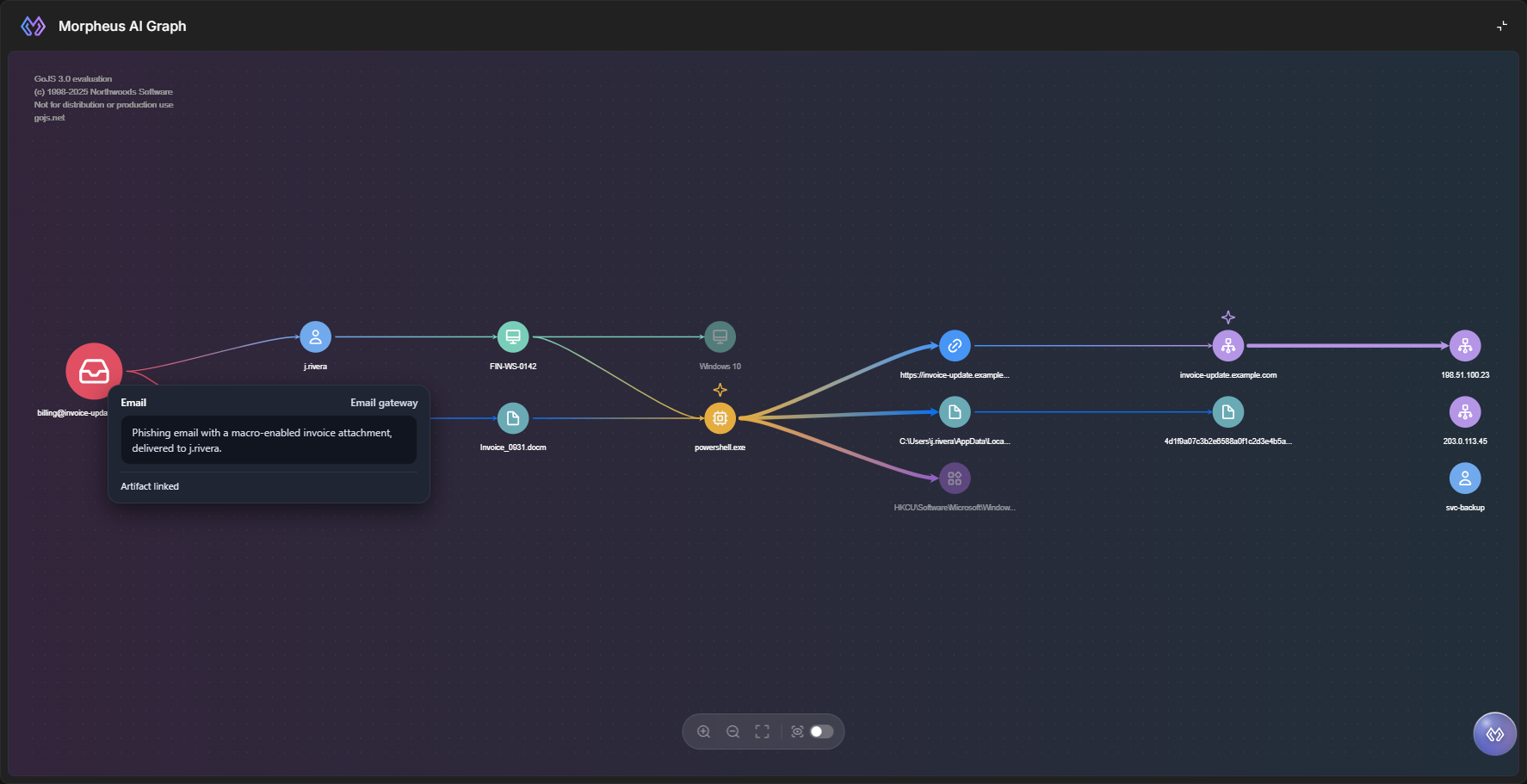Click the sparkle marker above invoice-update.example.com
This screenshot has width=1527, height=784.
1228,318
